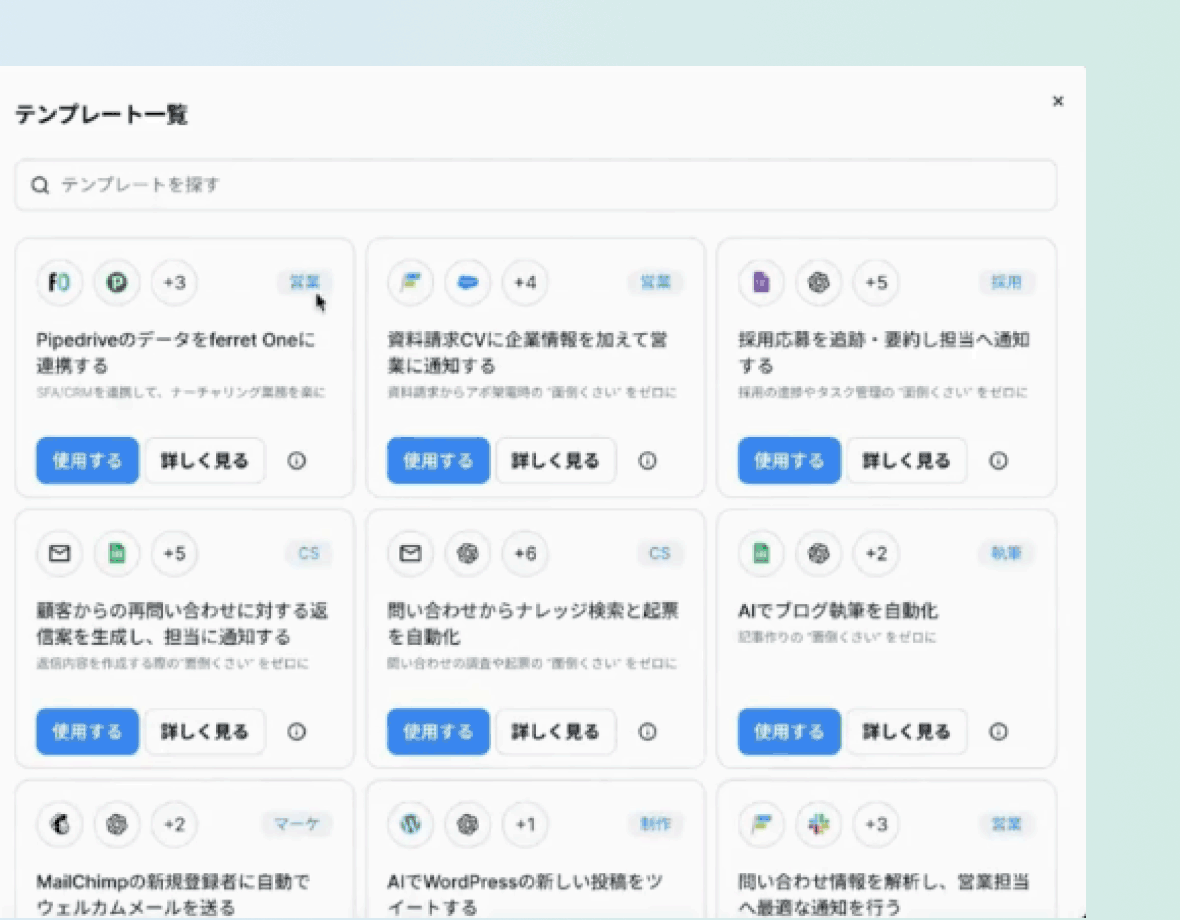Expand the +6 apps badge

pos(525,553)
